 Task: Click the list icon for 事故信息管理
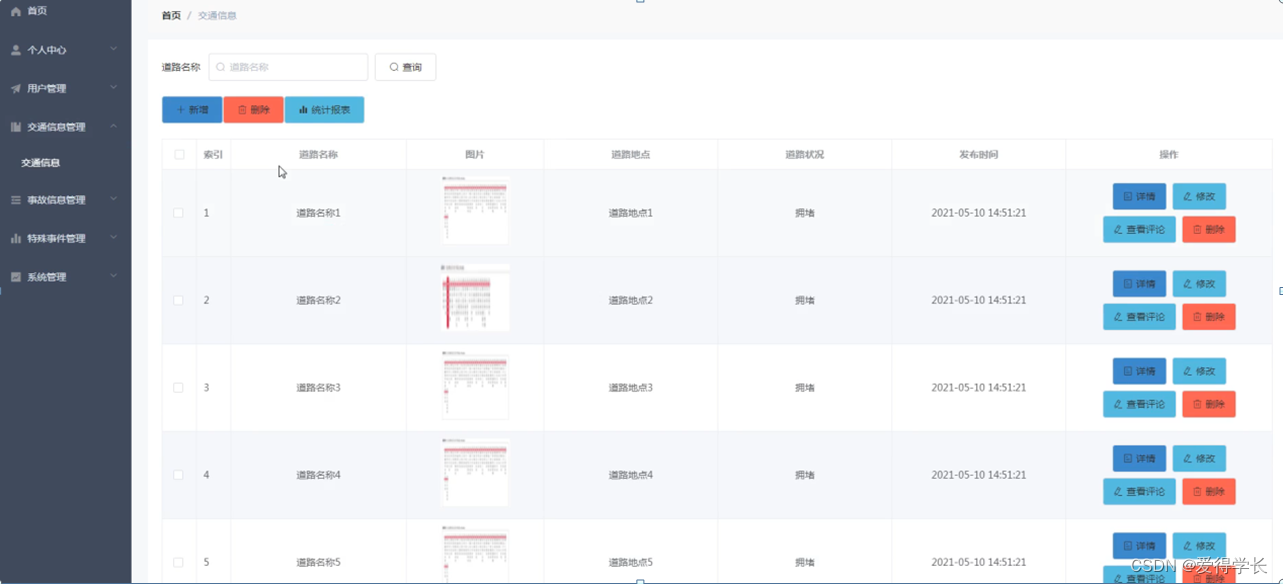pos(16,200)
